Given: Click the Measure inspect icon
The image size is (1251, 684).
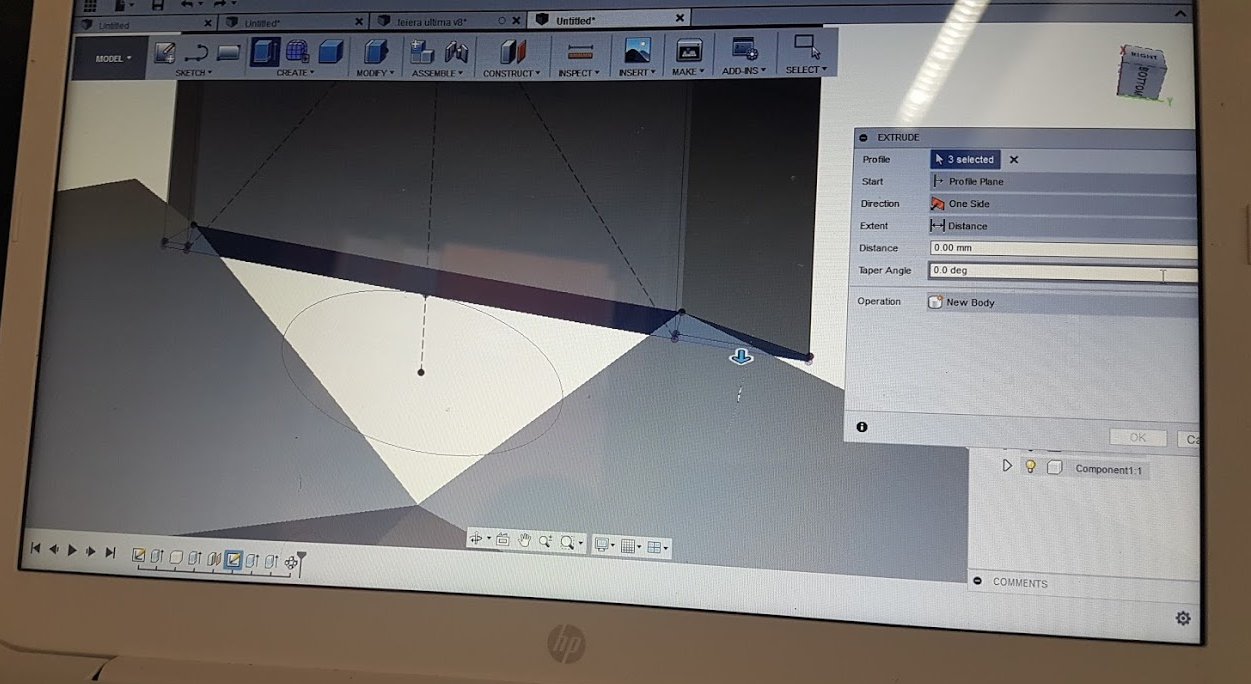Looking at the screenshot, I should pos(580,52).
